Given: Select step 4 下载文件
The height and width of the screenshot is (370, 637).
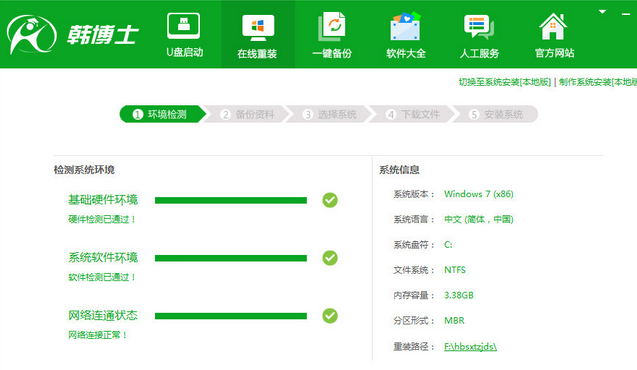Looking at the screenshot, I should coord(413,115).
